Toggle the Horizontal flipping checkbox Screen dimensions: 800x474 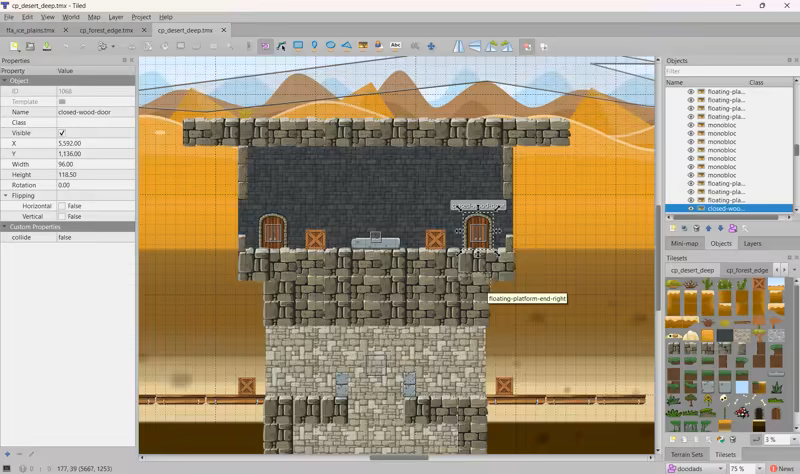pos(62,206)
